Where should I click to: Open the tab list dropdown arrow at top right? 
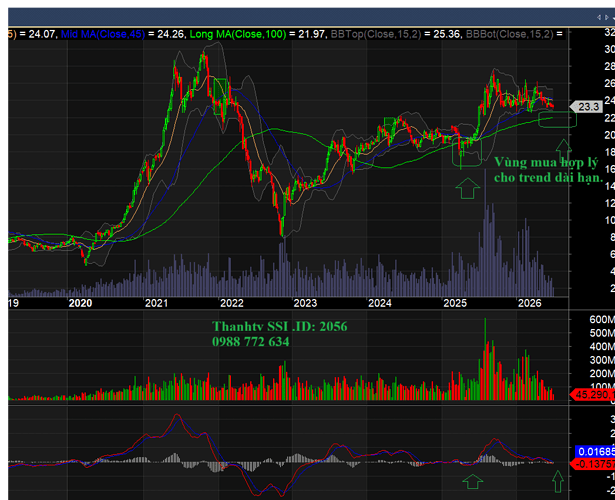(613, 17)
